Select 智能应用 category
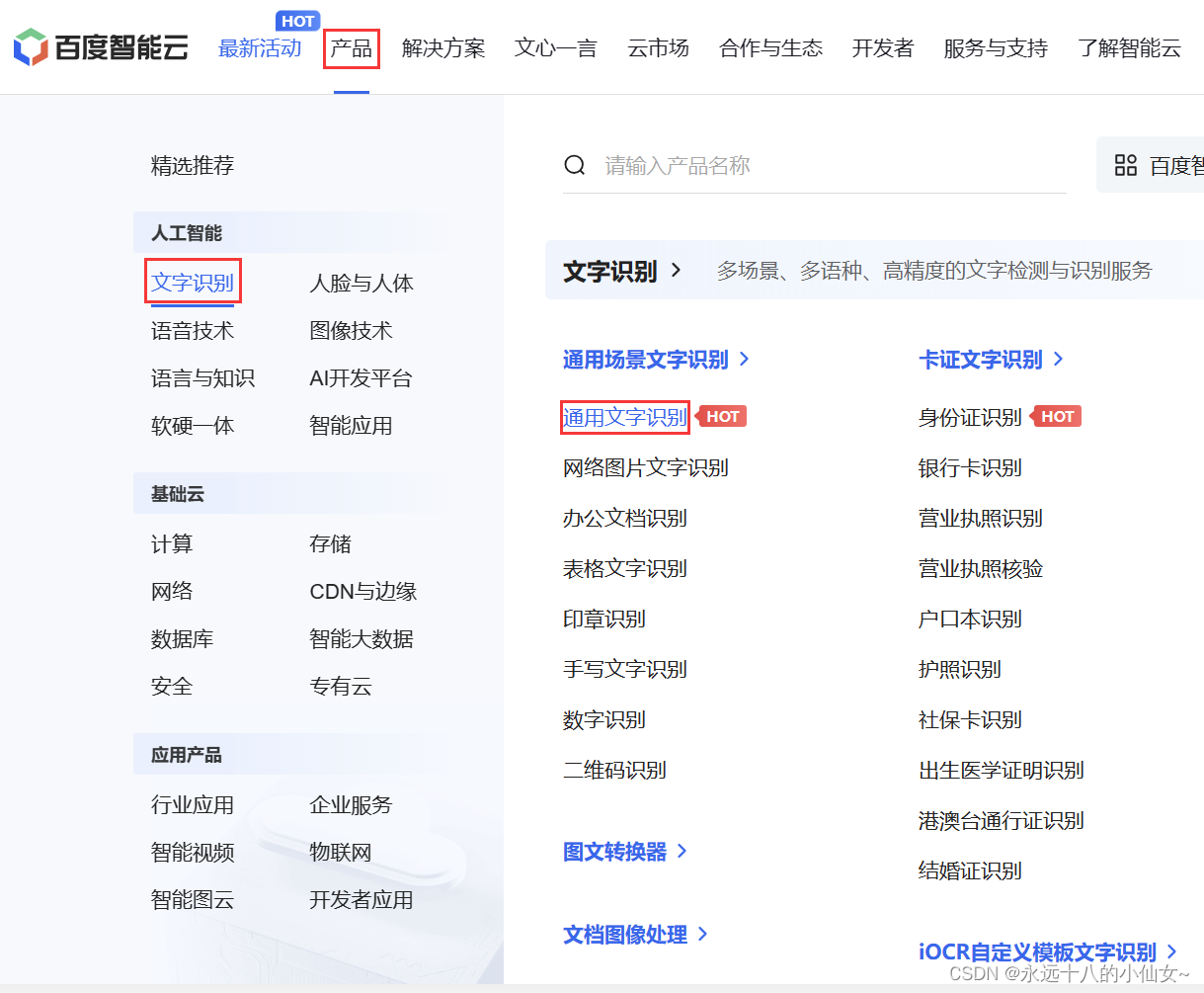Viewport: 1204px width, 993px height. pyautogui.click(x=351, y=425)
